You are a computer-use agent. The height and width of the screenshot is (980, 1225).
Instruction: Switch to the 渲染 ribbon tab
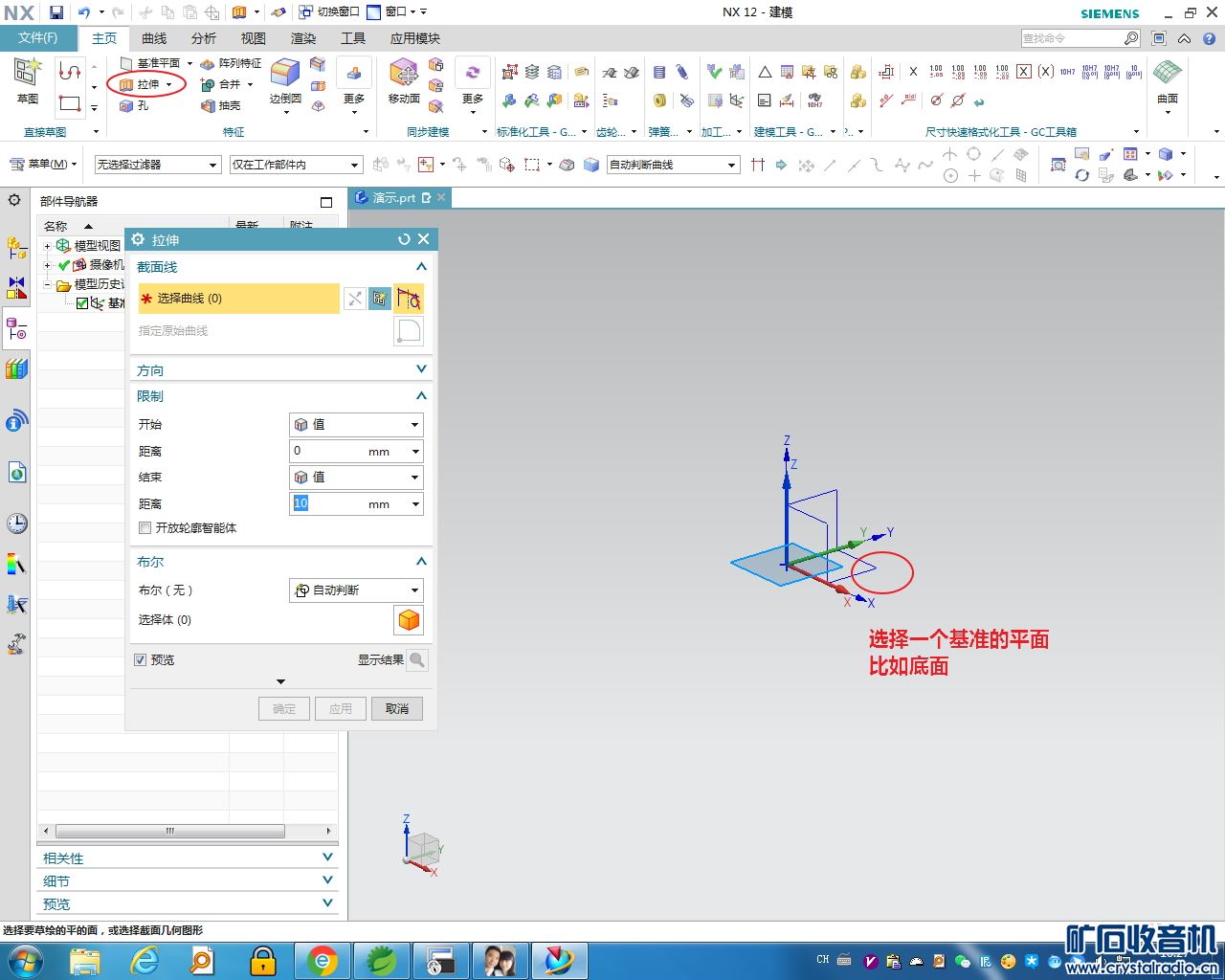tap(303, 38)
